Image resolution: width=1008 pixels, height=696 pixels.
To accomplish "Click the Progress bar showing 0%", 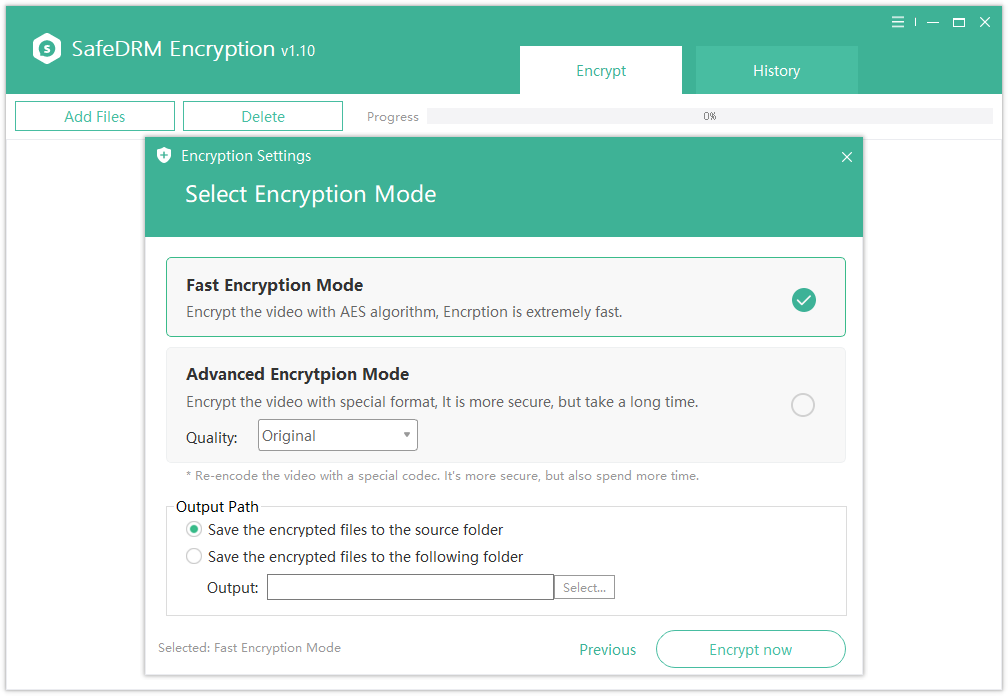I will coord(710,116).
